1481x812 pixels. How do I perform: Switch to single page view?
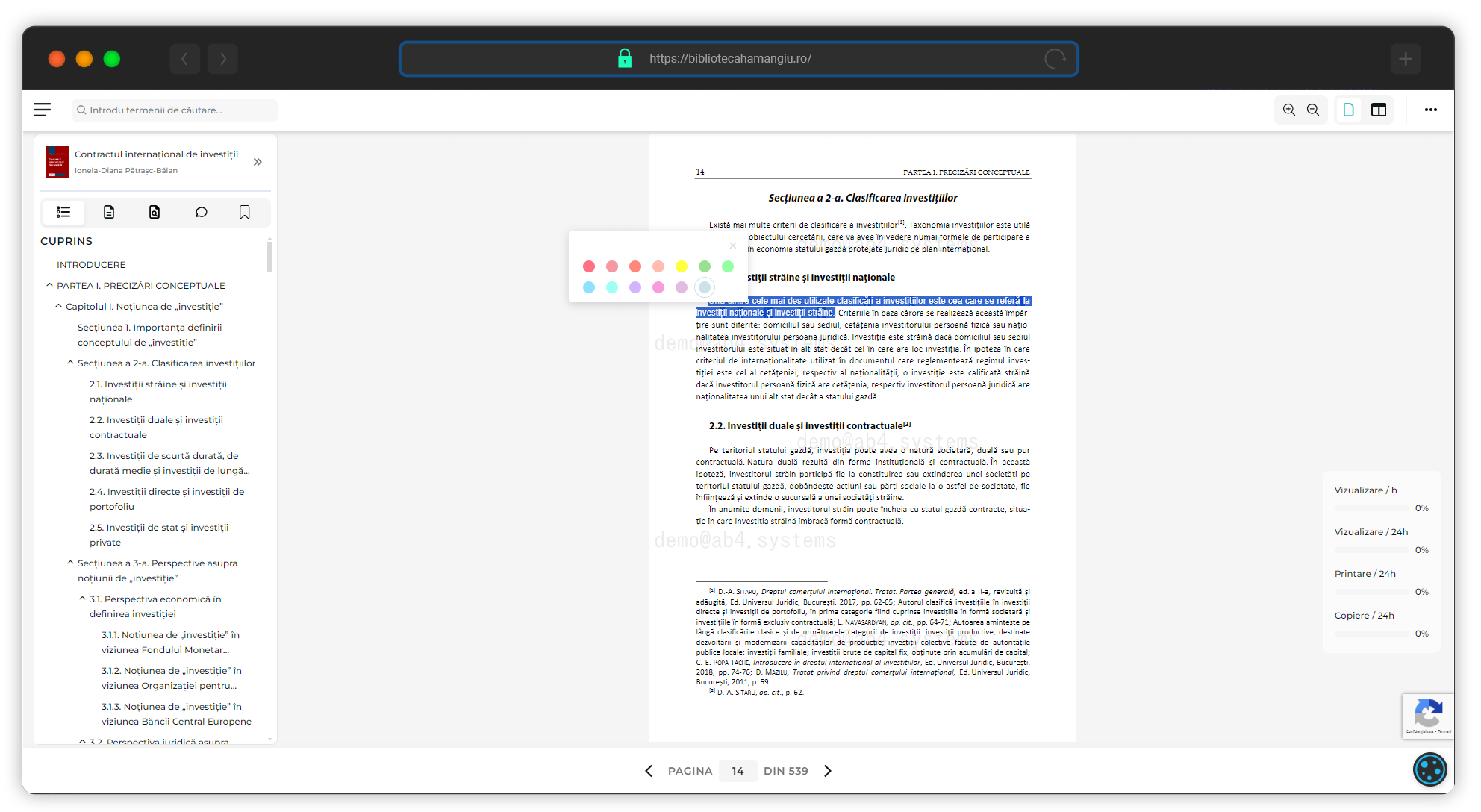tap(1349, 110)
